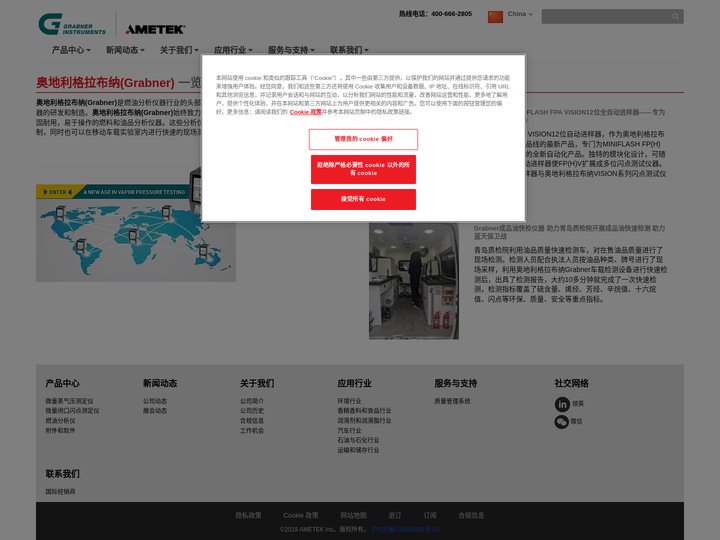Reject all but strictly necessary cookies

point(363,169)
